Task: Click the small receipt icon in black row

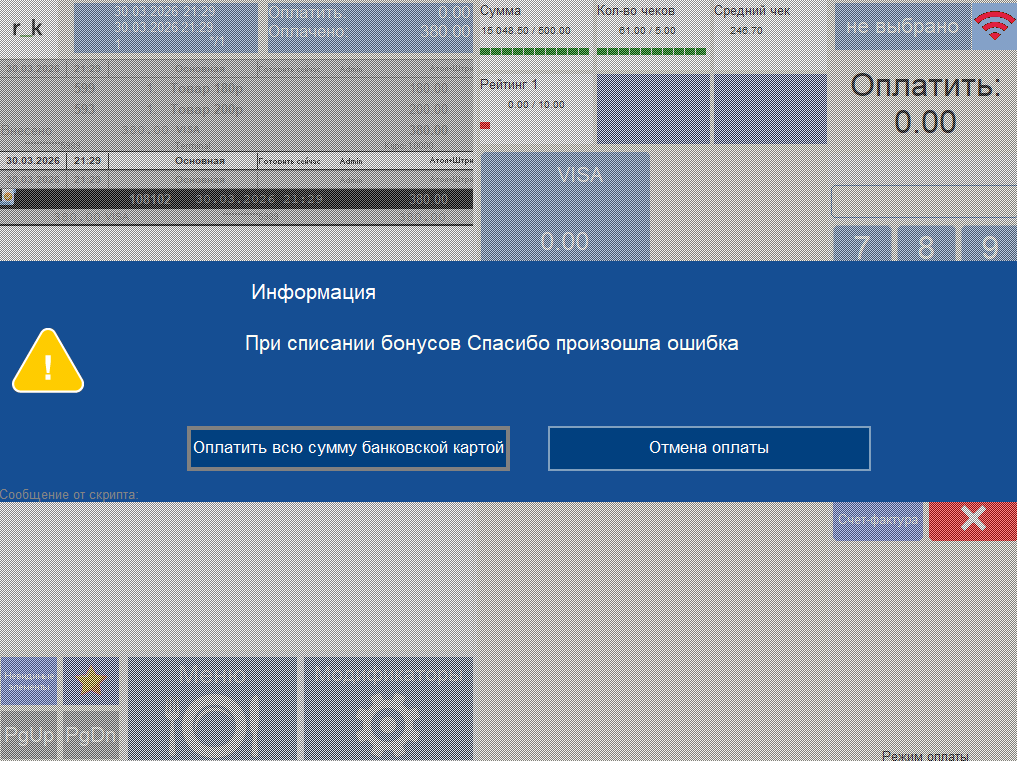Action: click(7, 198)
